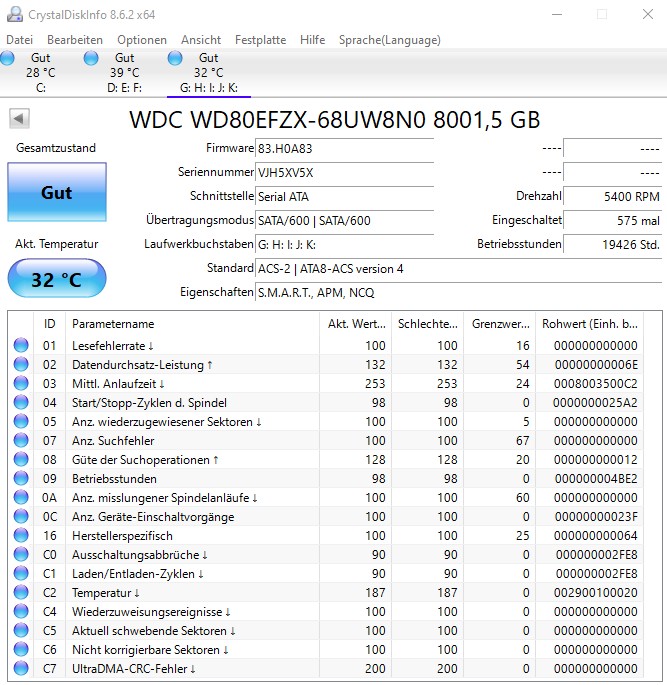667x685 pixels.
Task: Click the Eigenschaften field S.M.A.R.T., APM, NCQ
Action: (x=459, y=292)
